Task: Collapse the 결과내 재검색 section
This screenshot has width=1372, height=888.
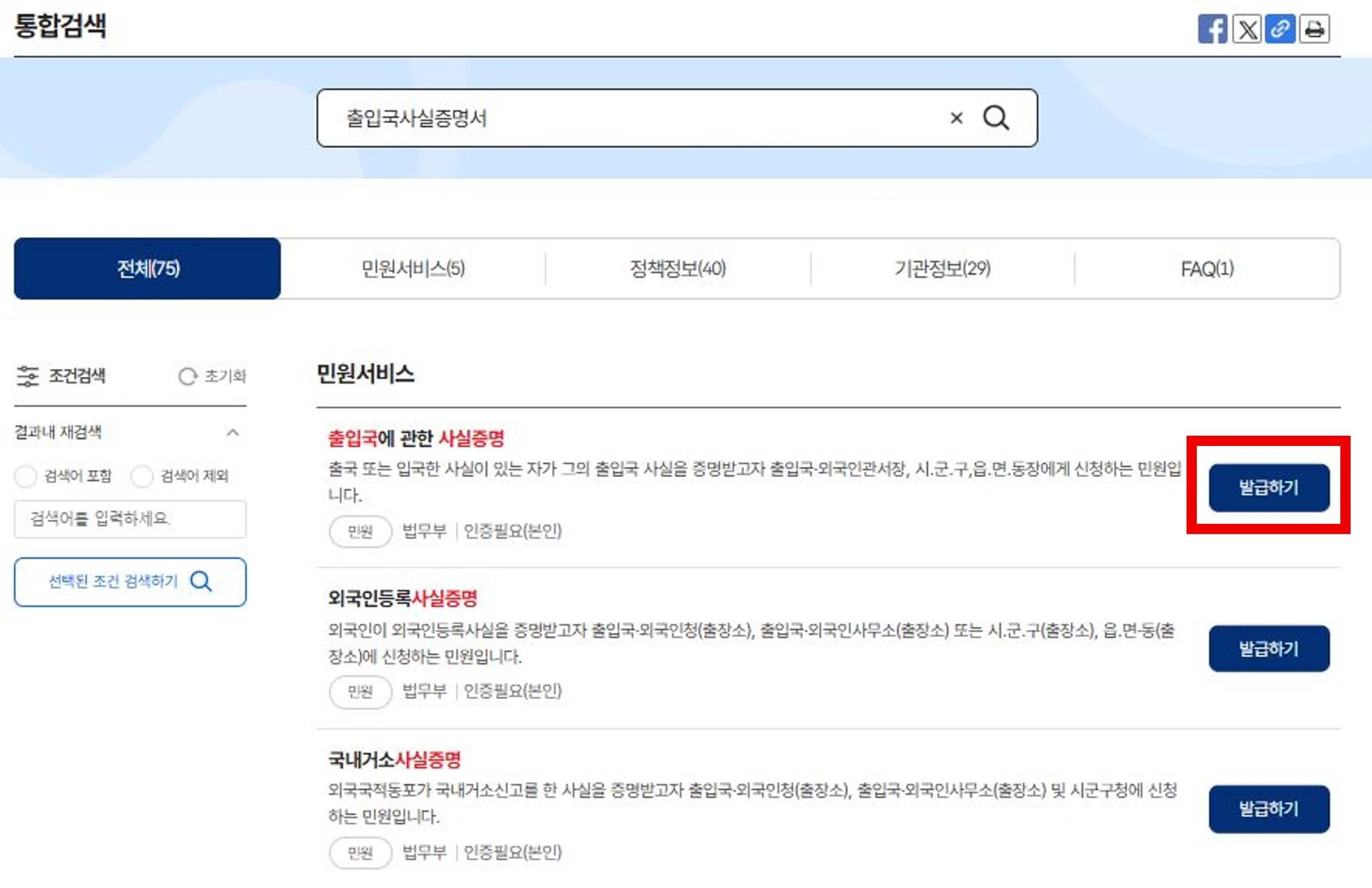Action: 233,433
